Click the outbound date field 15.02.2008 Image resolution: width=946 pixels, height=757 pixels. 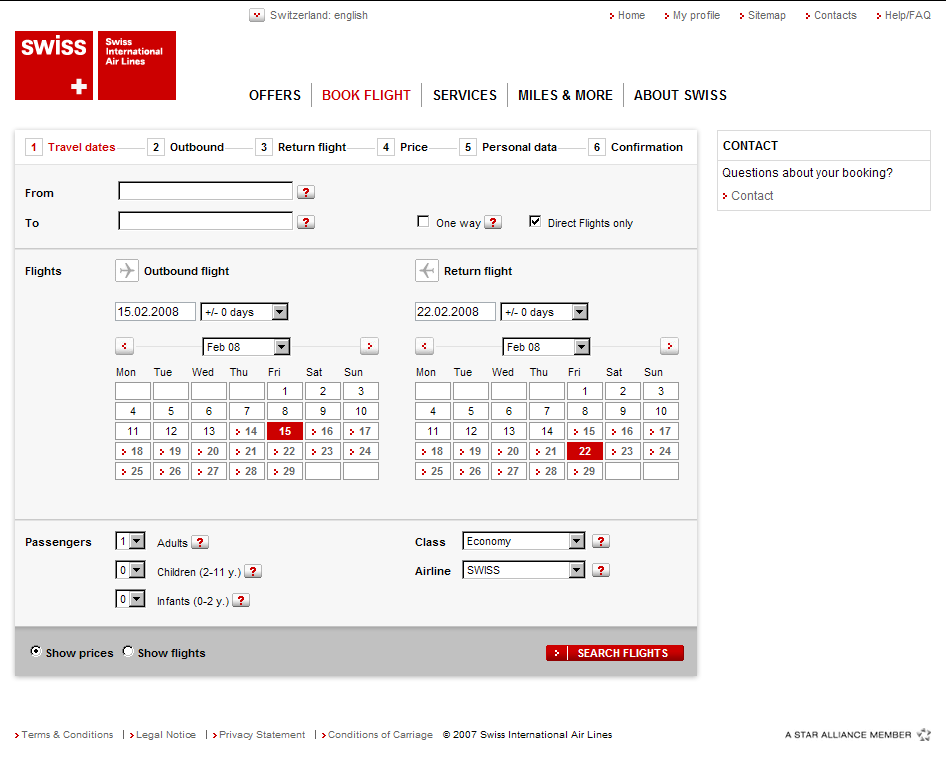tap(156, 312)
